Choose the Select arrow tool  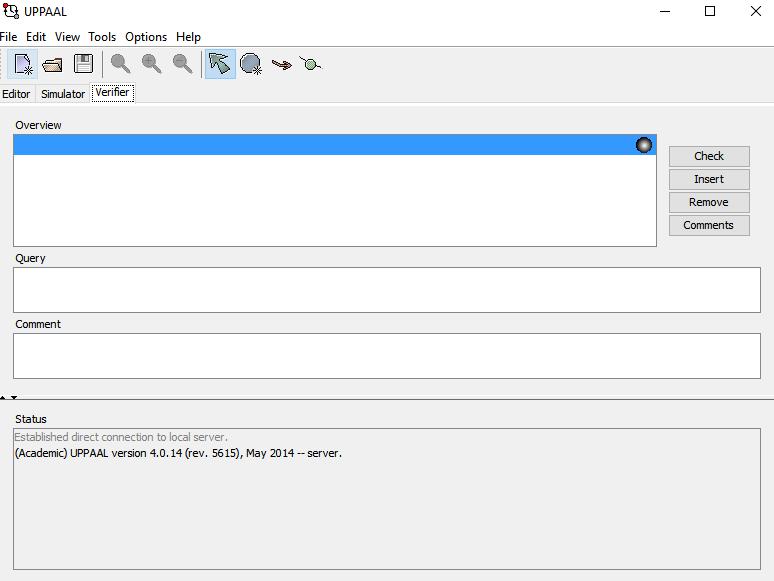pyautogui.click(x=220, y=64)
